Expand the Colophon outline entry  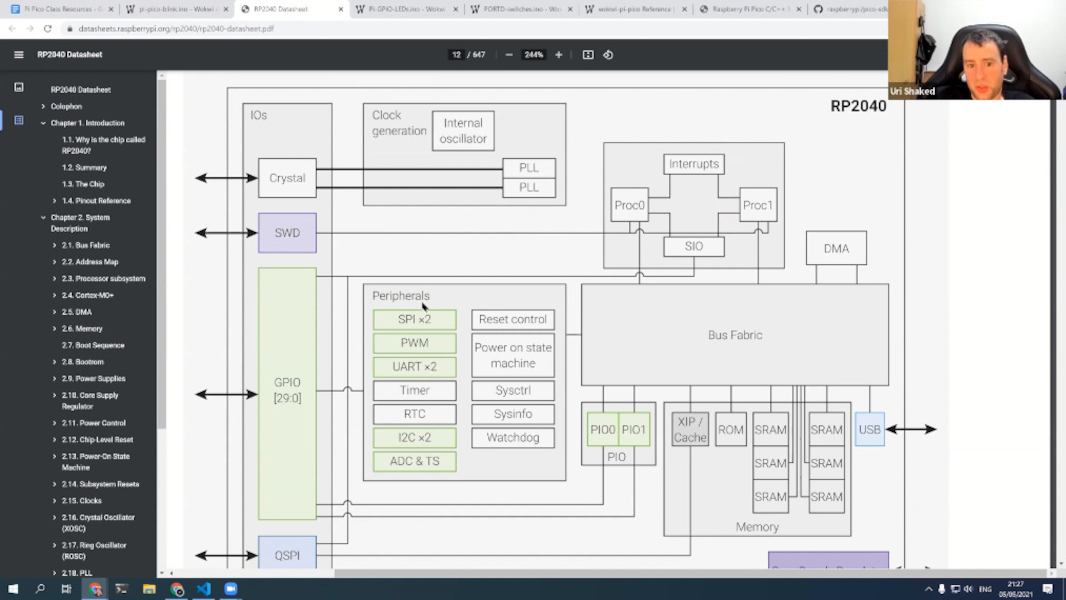pos(43,106)
